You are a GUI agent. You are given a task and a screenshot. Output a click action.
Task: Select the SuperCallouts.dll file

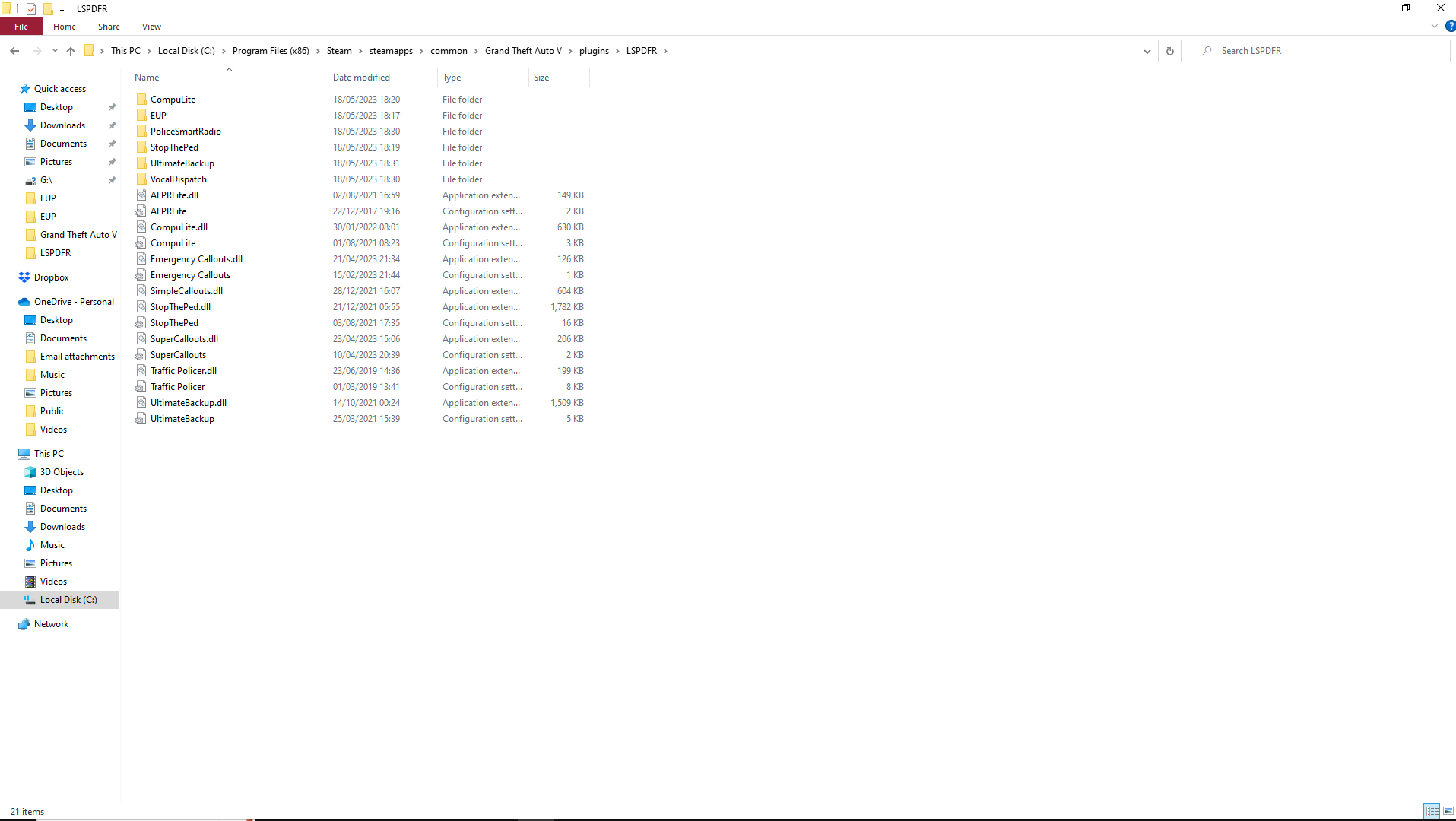click(184, 339)
